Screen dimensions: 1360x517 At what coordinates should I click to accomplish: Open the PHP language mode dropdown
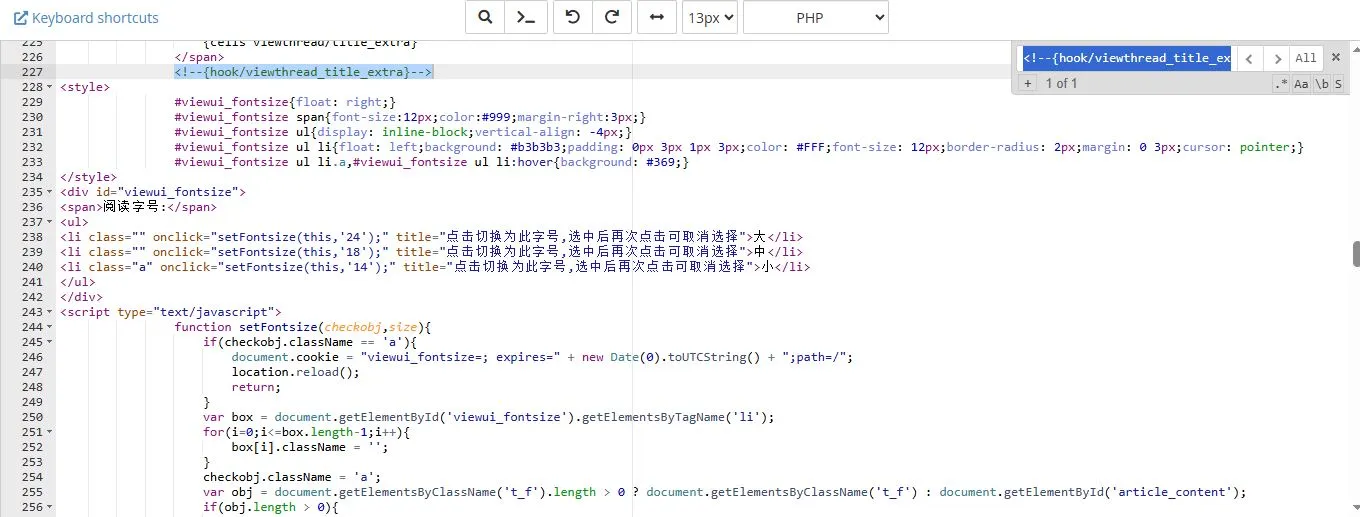click(815, 17)
